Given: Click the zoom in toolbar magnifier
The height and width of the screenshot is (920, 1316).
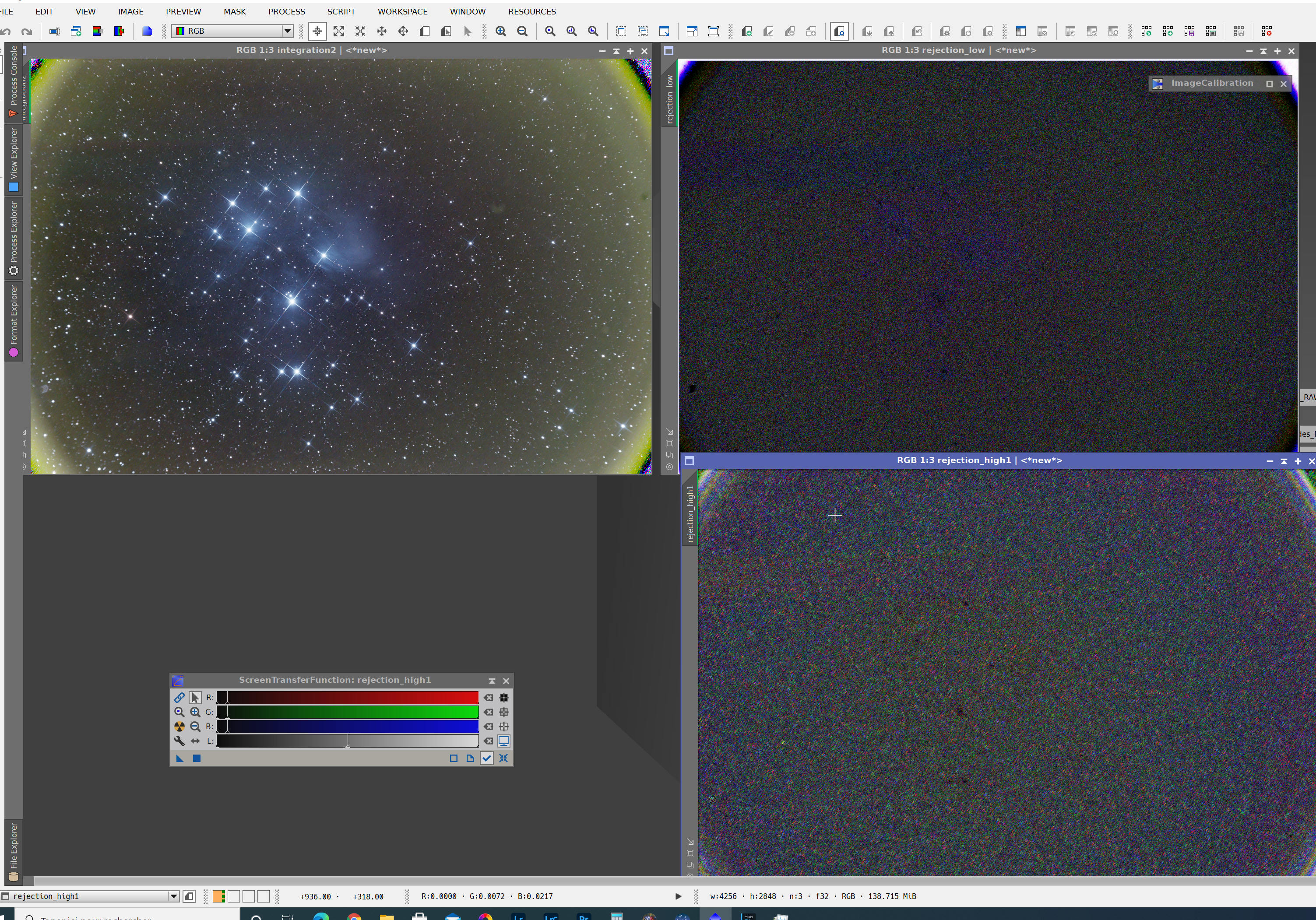Looking at the screenshot, I should pyautogui.click(x=500, y=31).
